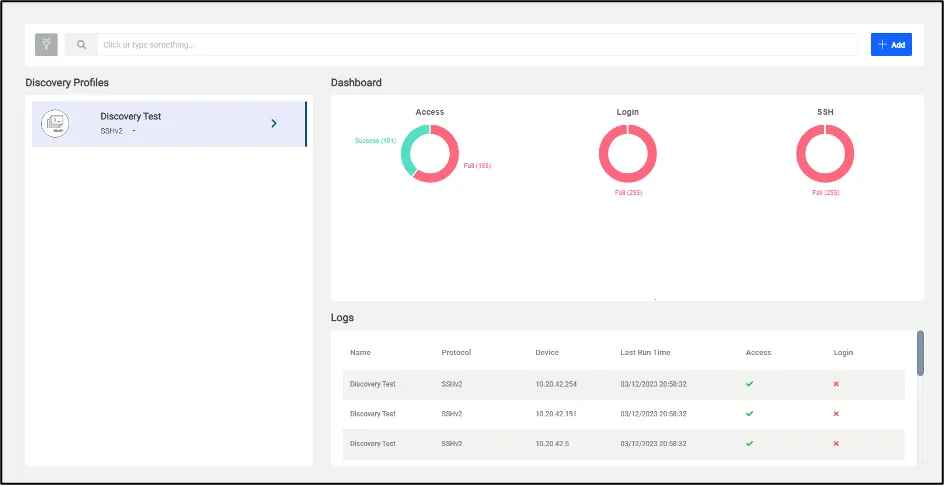Click the blue Add button

891,45
